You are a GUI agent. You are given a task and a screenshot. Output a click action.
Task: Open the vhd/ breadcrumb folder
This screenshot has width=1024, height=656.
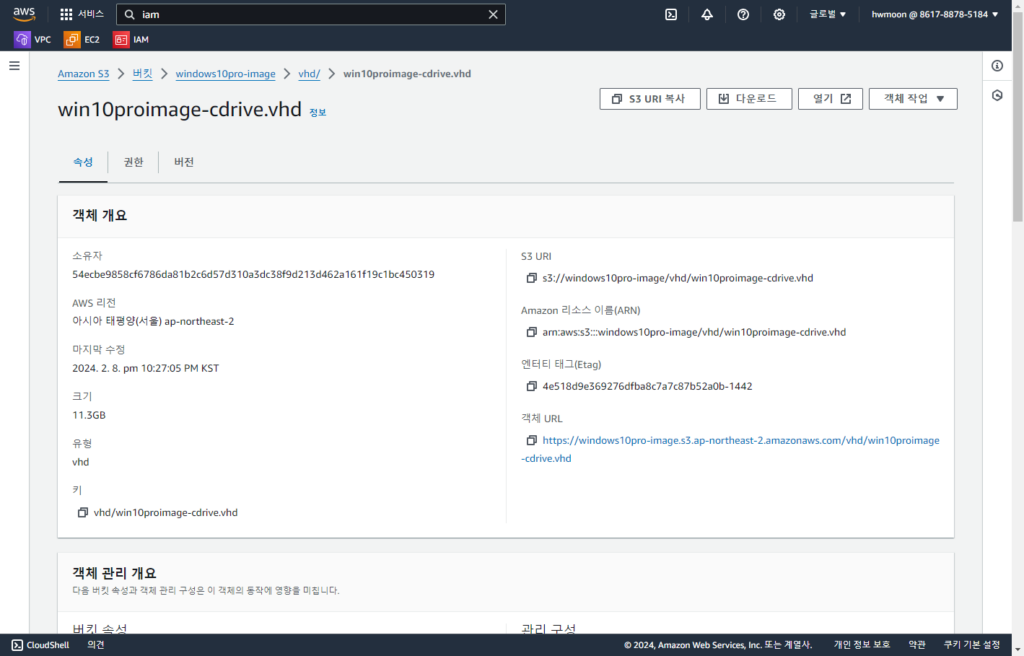pyautogui.click(x=309, y=74)
